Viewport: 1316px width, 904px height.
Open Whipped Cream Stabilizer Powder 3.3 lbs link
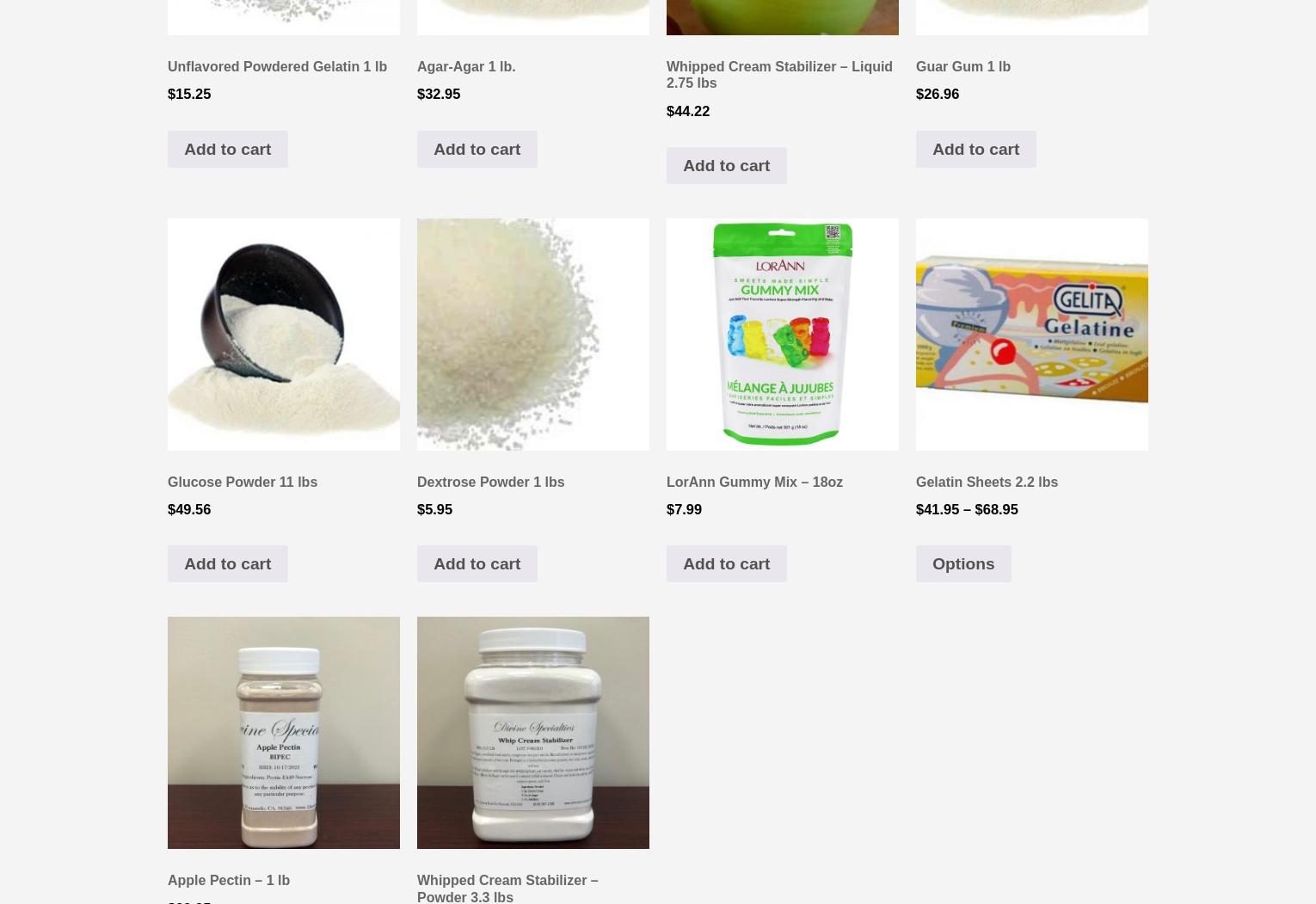coord(507,888)
